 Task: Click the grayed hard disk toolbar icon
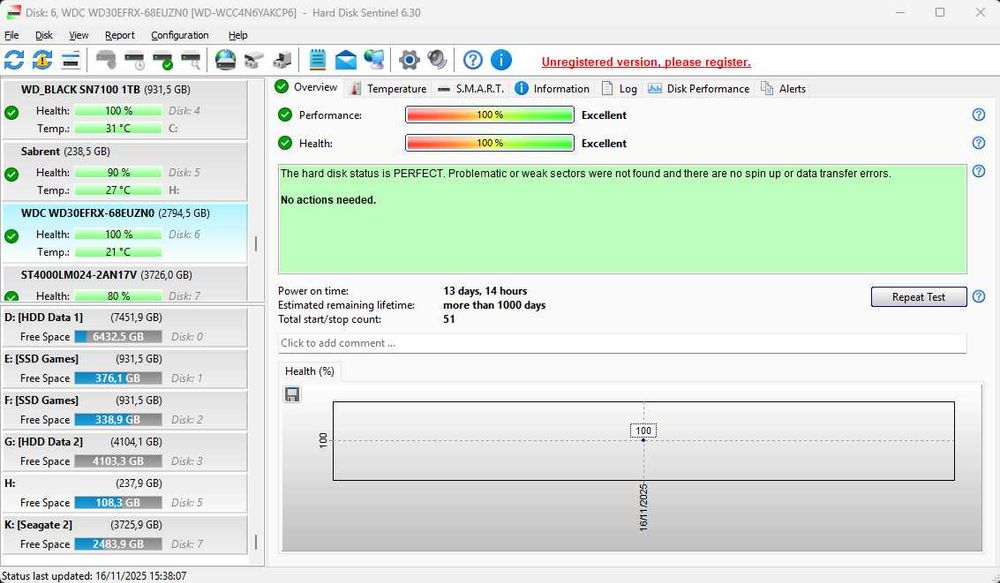coord(106,60)
